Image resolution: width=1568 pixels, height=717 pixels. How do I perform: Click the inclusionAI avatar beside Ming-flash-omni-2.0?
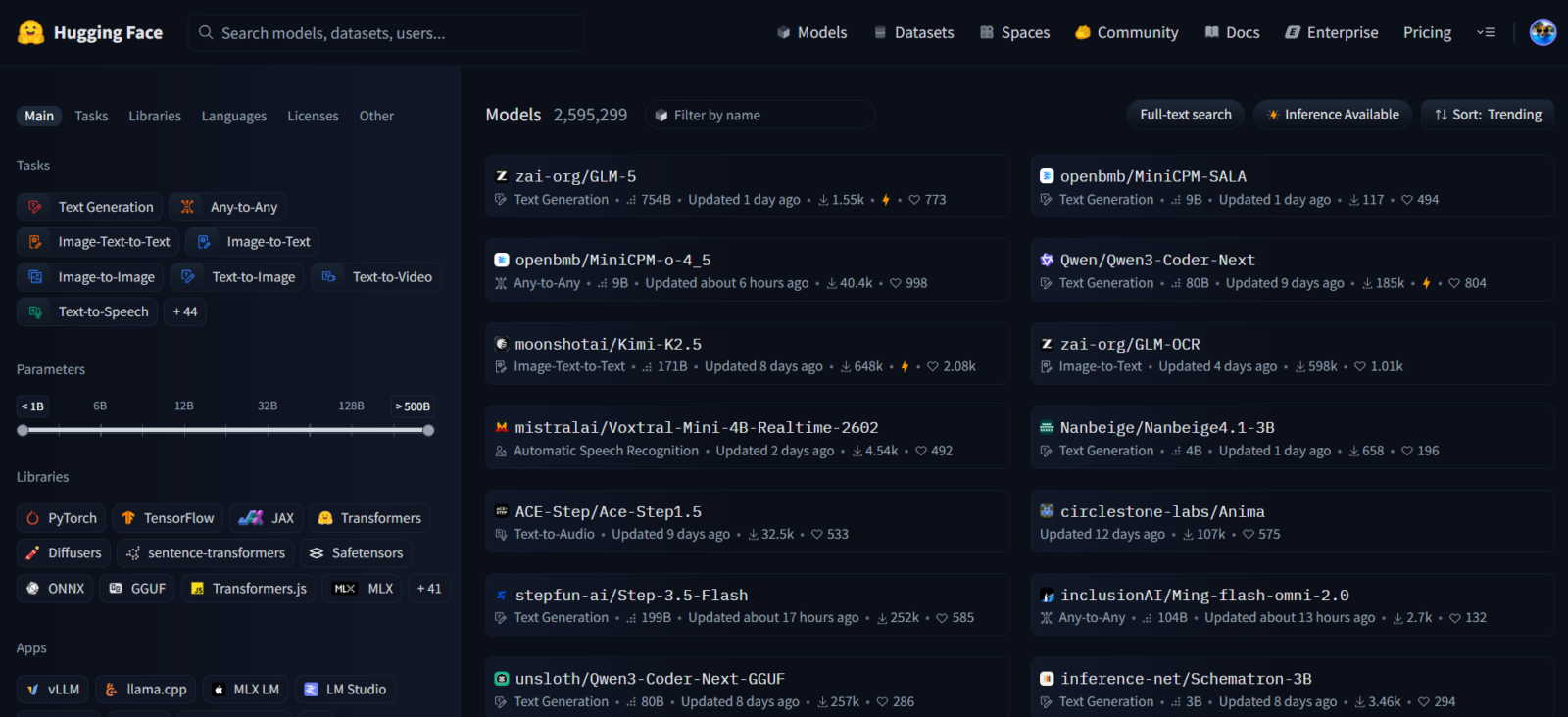[1047, 595]
